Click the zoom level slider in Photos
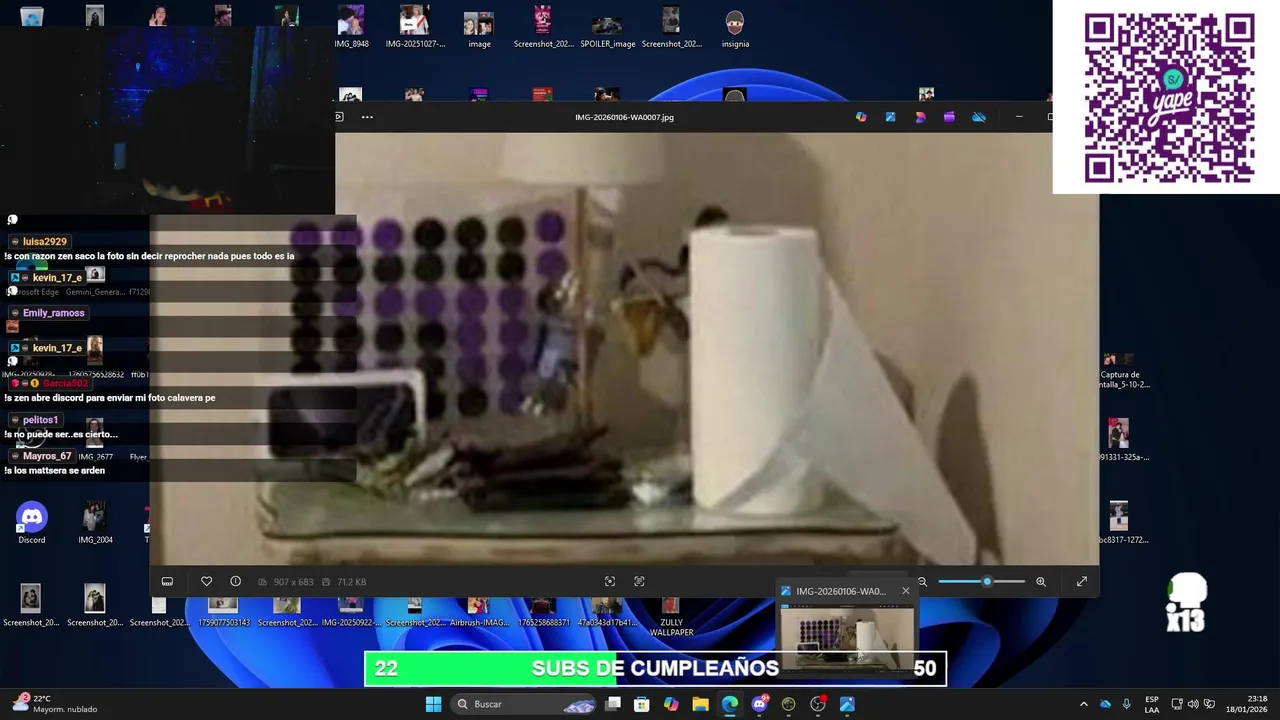The width and height of the screenshot is (1280, 720). [x=982, y=582]
